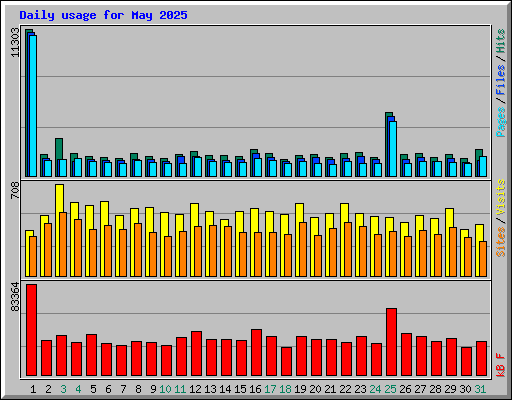Click the day 10 orange sites bar
The image size is (512, 400).
click(168, 256)
